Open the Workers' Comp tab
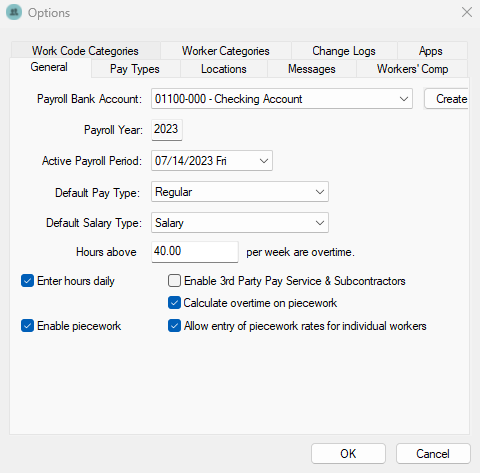The height and width of the screenshot is (473, 480). [x=412, y=69]
